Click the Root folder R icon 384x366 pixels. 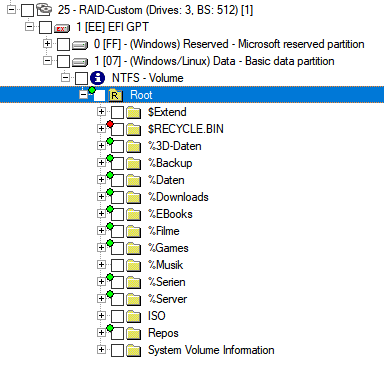pyautogui.click(x=115, y=96)
